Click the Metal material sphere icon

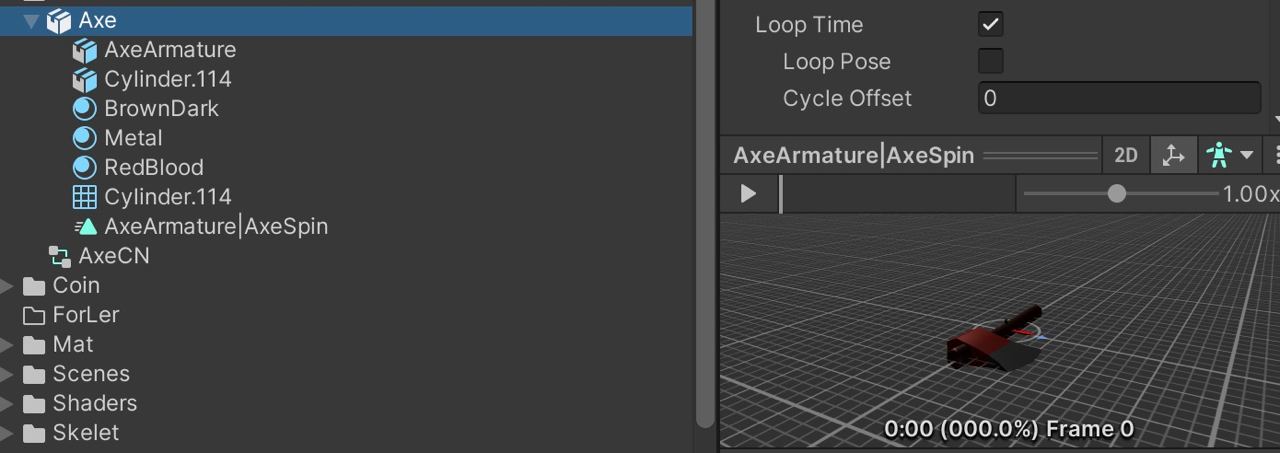pos(85,138)
